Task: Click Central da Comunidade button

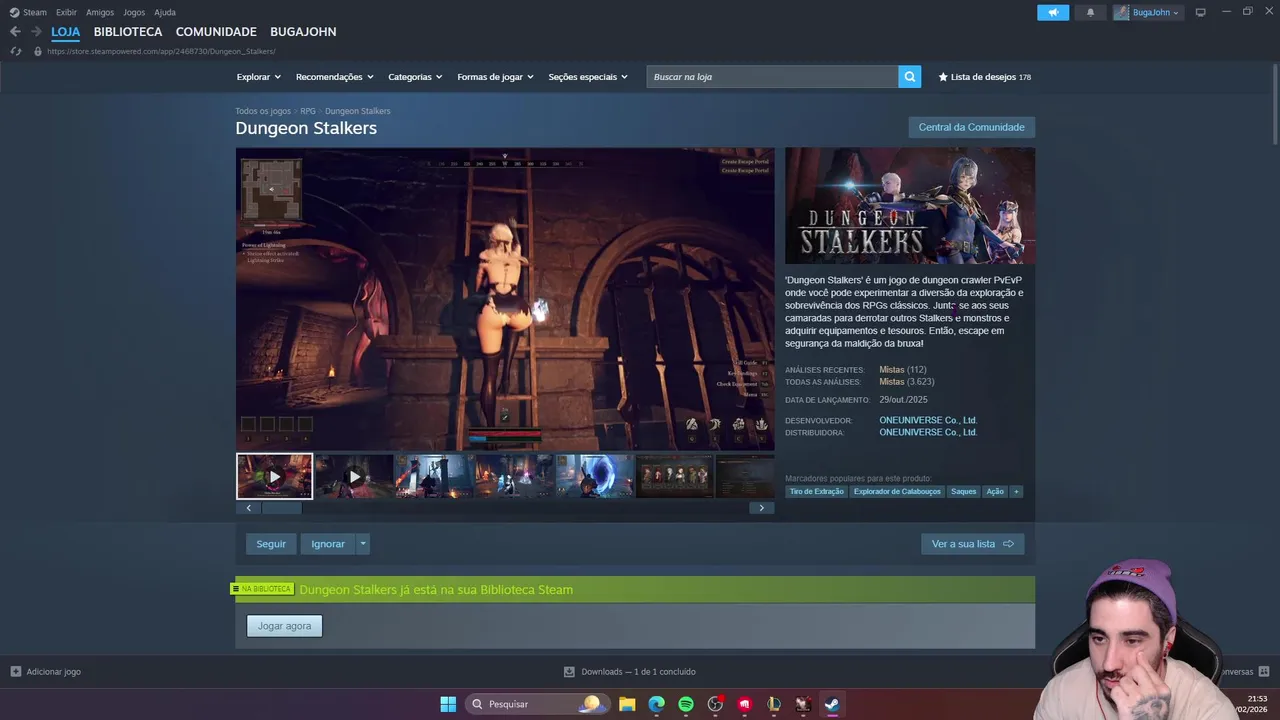Action: coord(971,127)
